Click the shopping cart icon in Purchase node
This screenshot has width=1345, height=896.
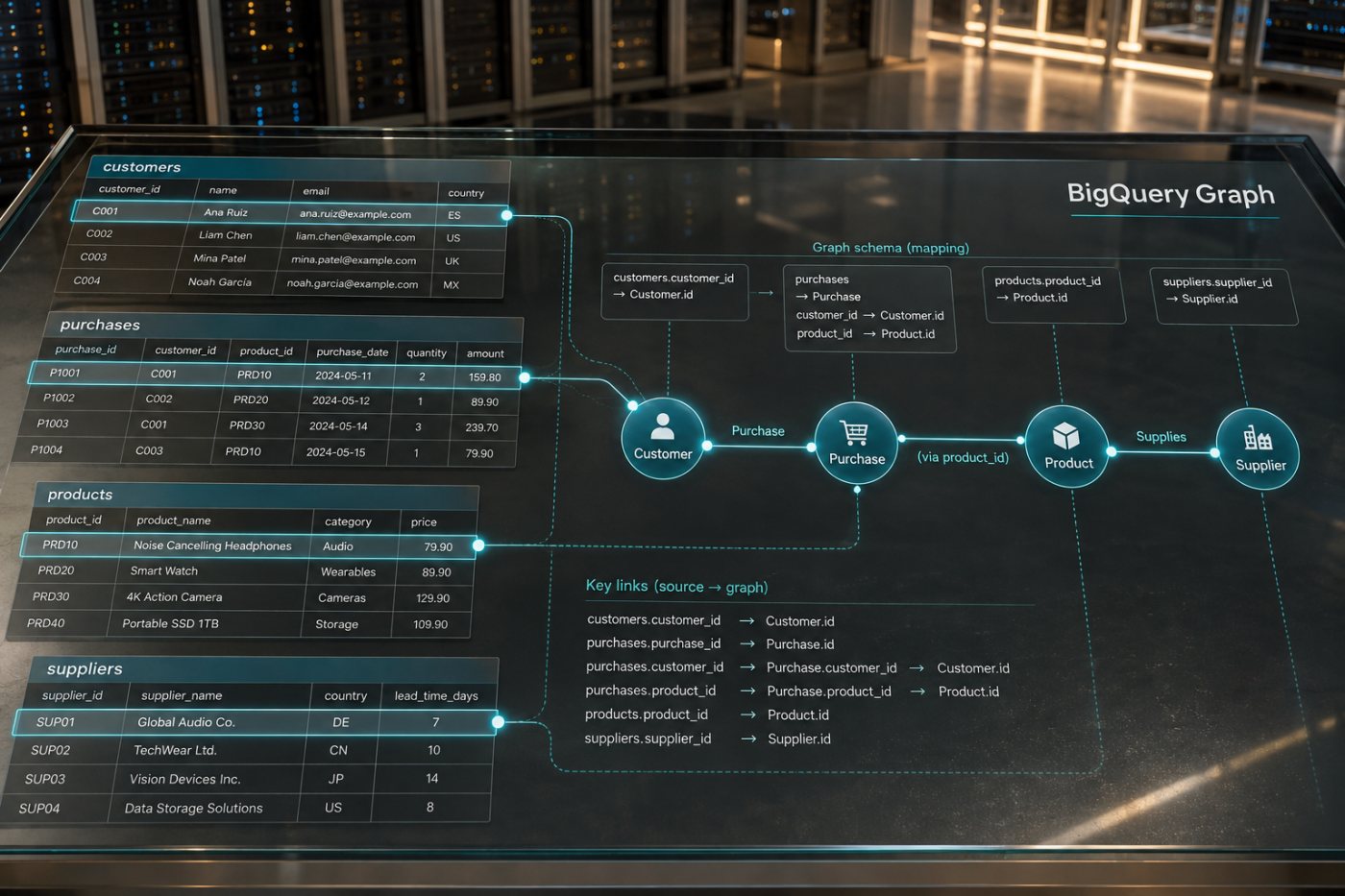pyautogui.click(x=853, y=432)
